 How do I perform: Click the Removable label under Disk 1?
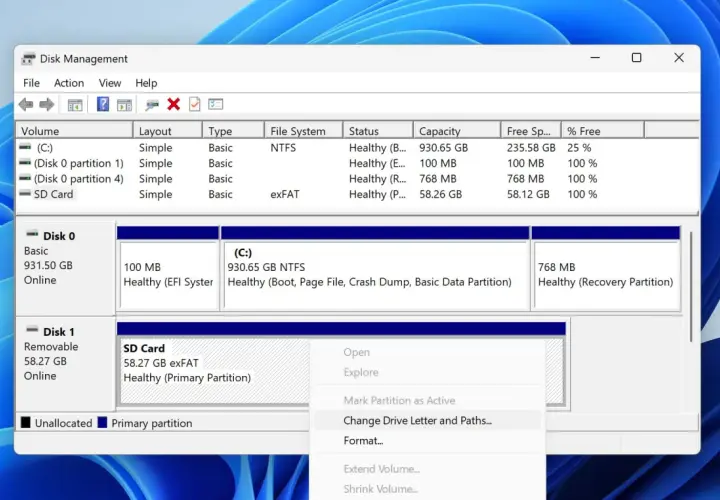tap(51, 347)
